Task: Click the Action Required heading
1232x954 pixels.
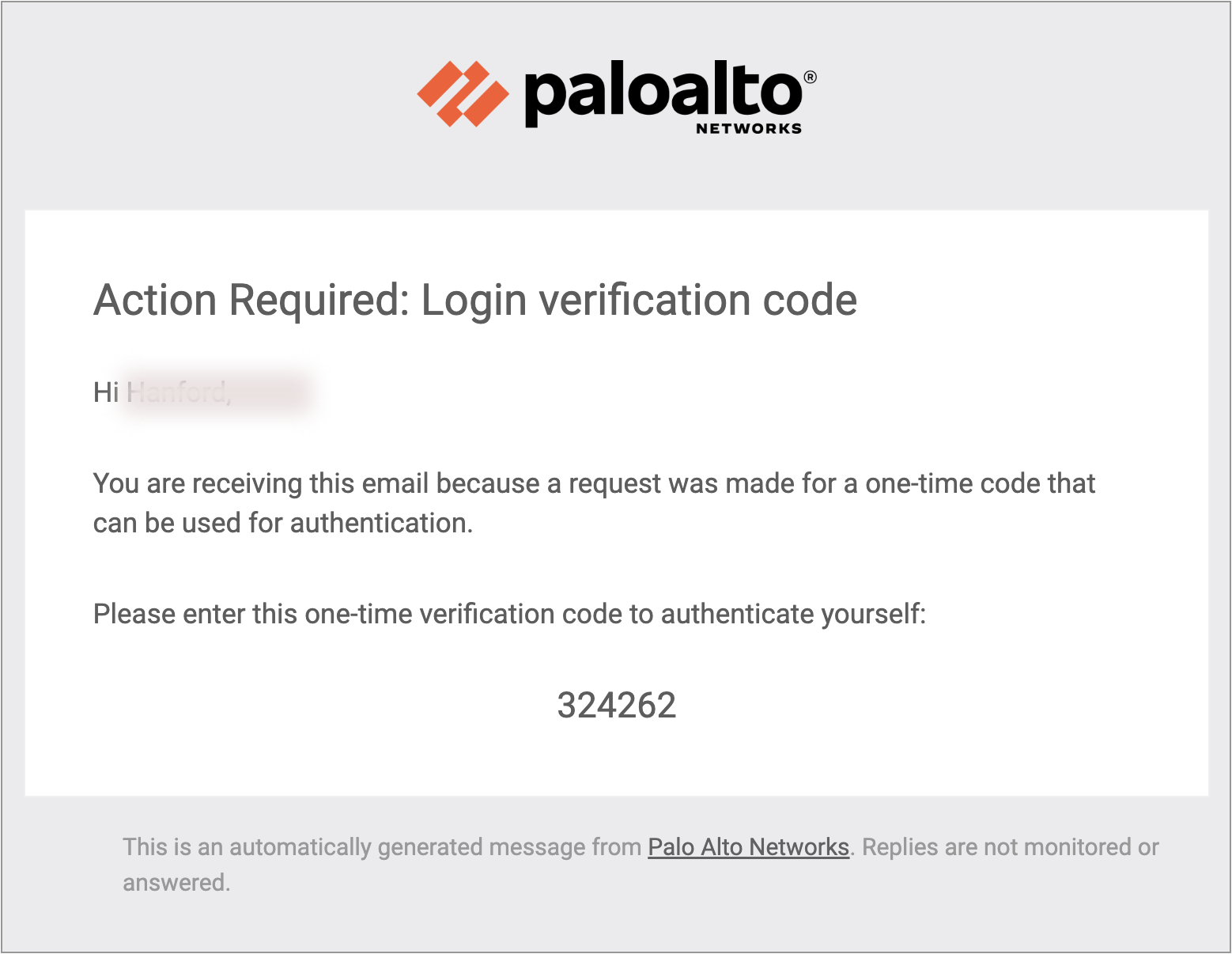Action: (x=474, y=301)
